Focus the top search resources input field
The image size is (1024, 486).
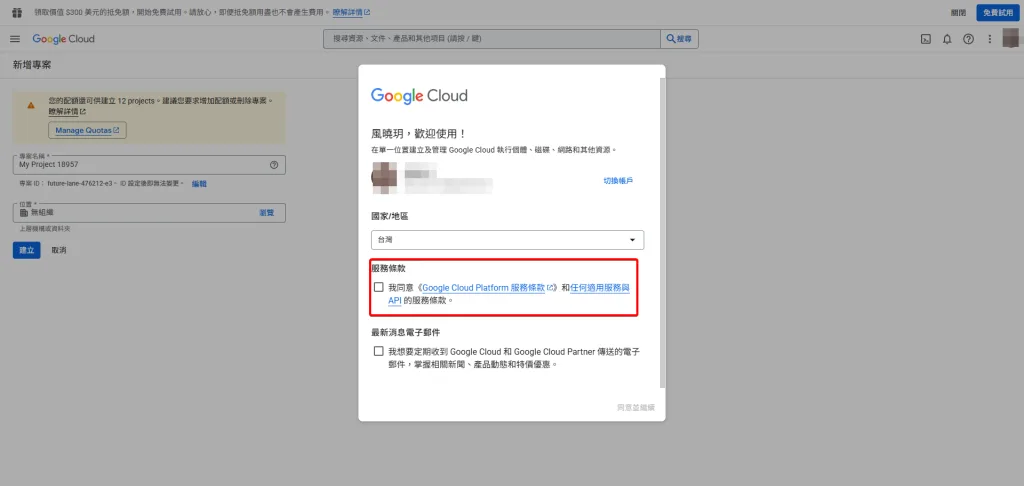492,39
